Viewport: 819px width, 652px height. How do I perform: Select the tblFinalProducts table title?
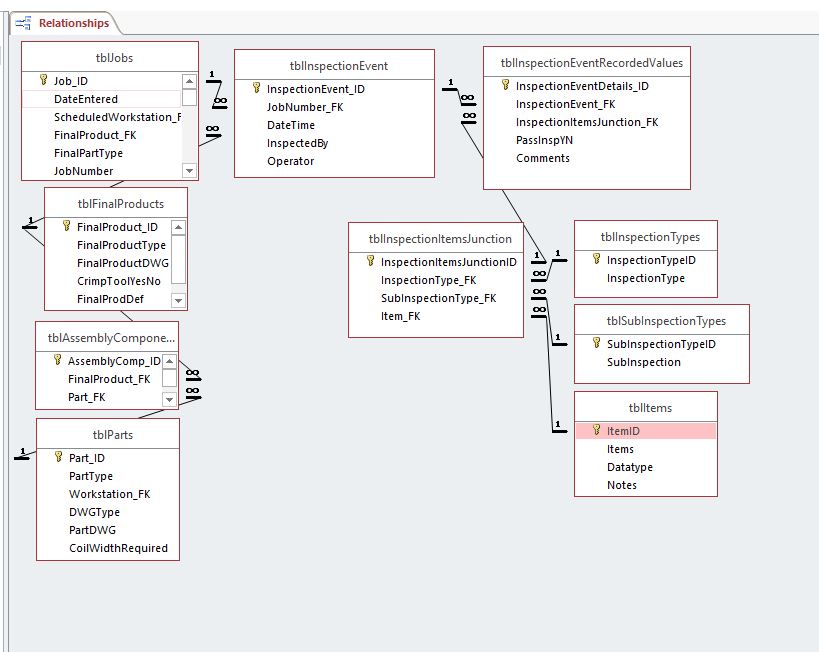click(x=121, y=204)
